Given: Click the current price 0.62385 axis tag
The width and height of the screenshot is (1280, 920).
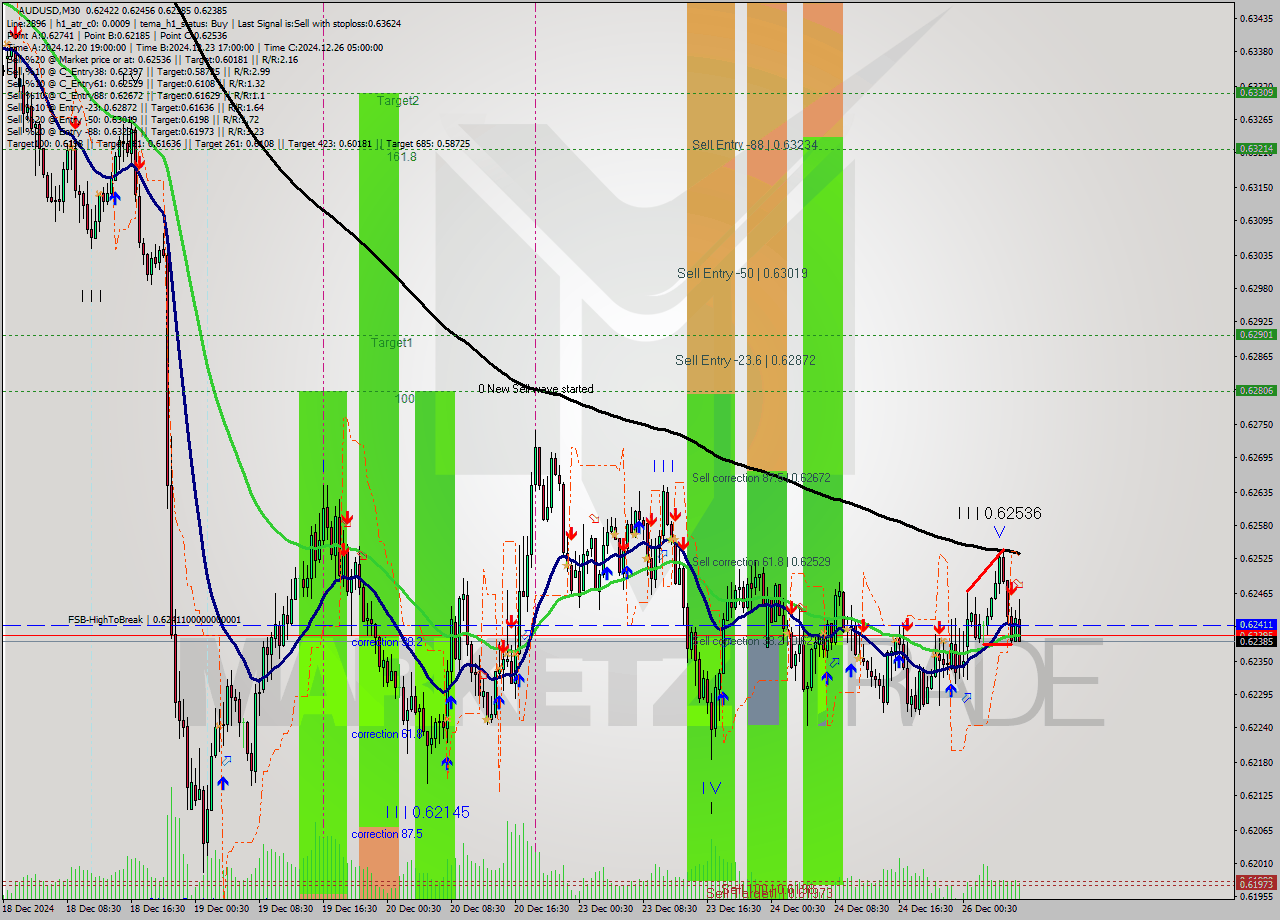Looking at the screenshot, I should point(1257,641).
